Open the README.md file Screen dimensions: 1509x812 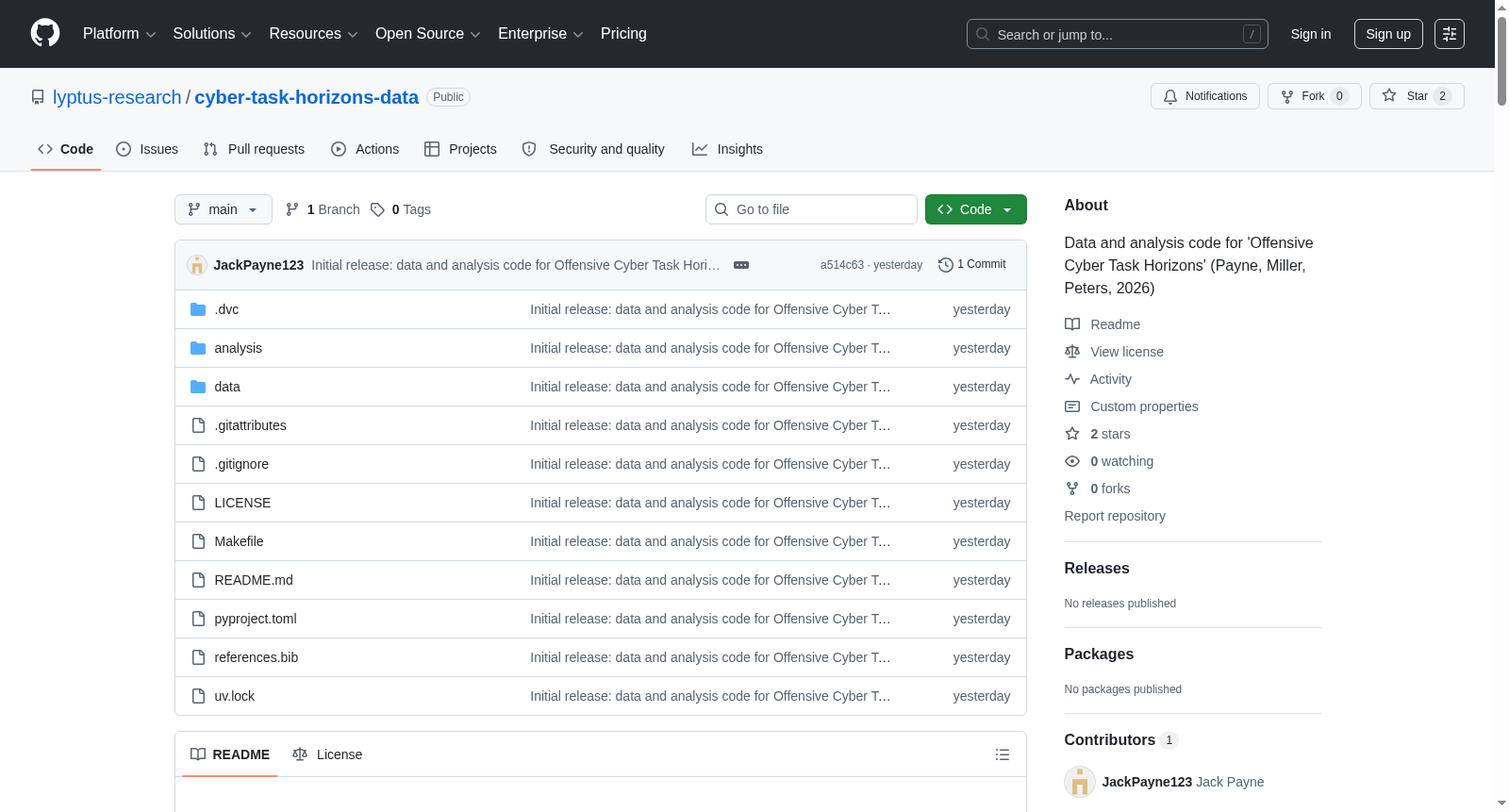tap(254, 580)
